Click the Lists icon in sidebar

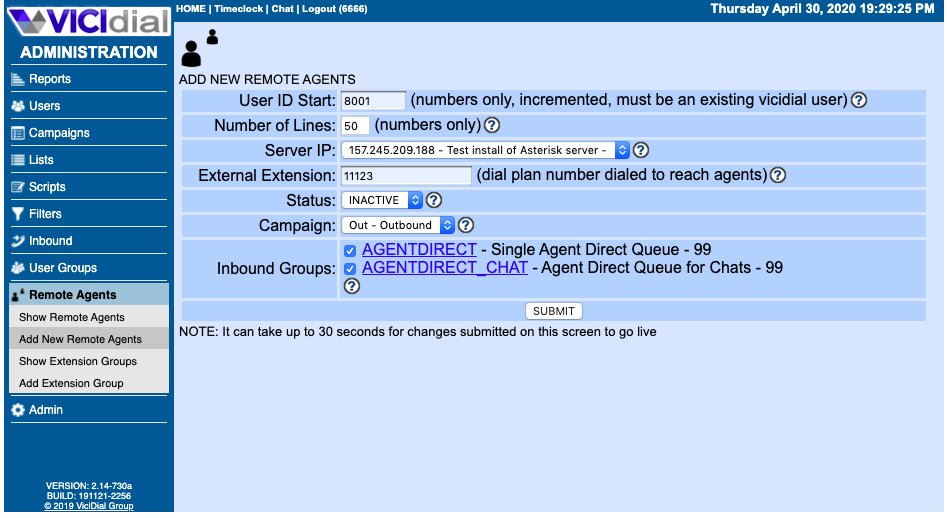tap(18, 160)
